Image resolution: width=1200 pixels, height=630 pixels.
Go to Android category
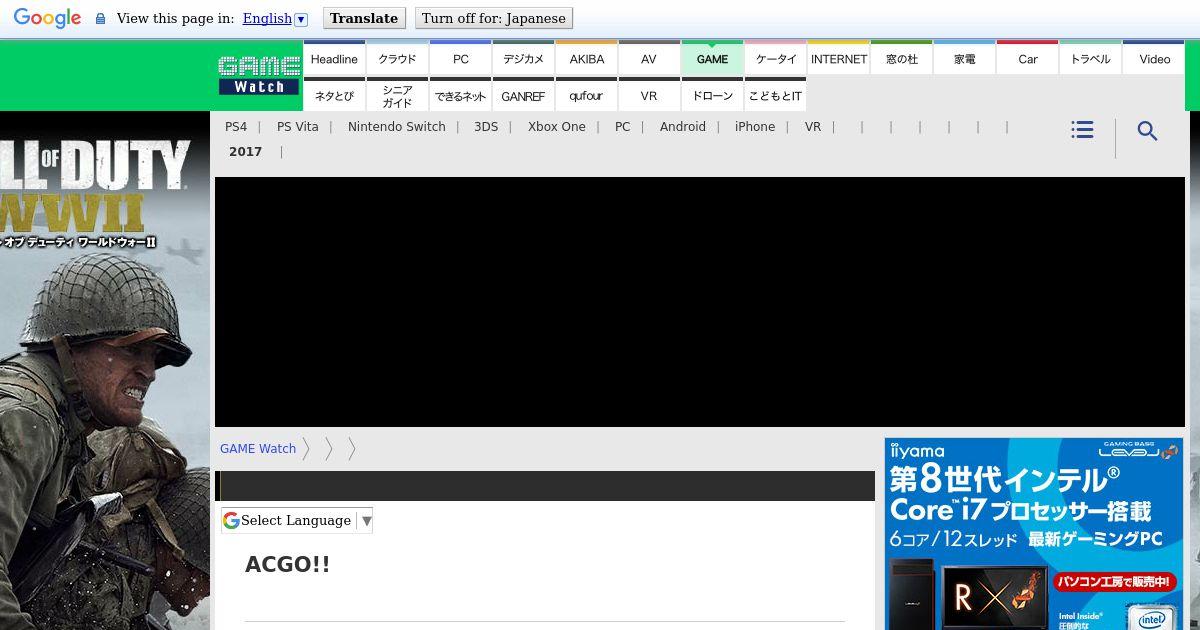coord(683,127)
